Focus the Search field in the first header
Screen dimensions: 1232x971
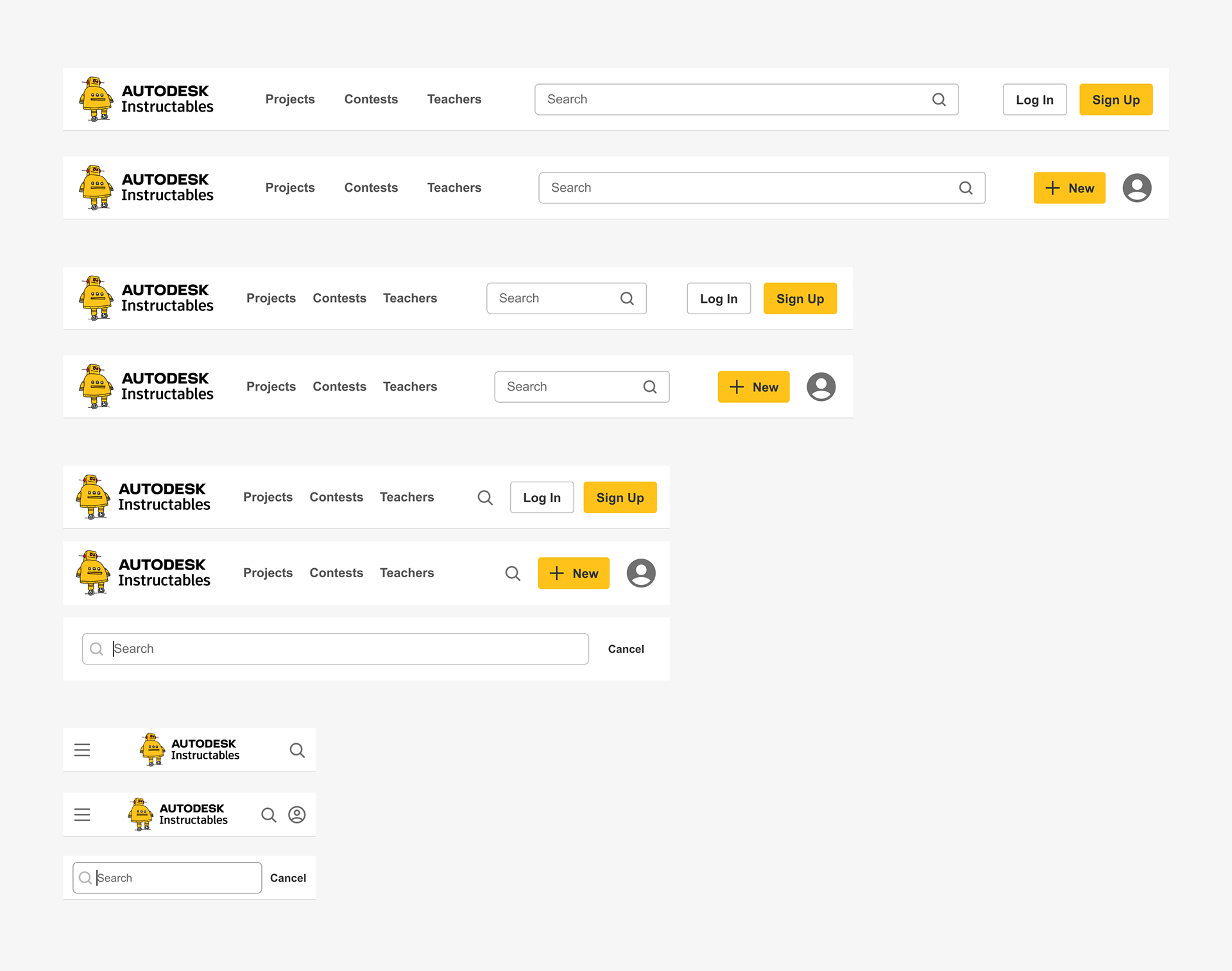click(746, 99)
